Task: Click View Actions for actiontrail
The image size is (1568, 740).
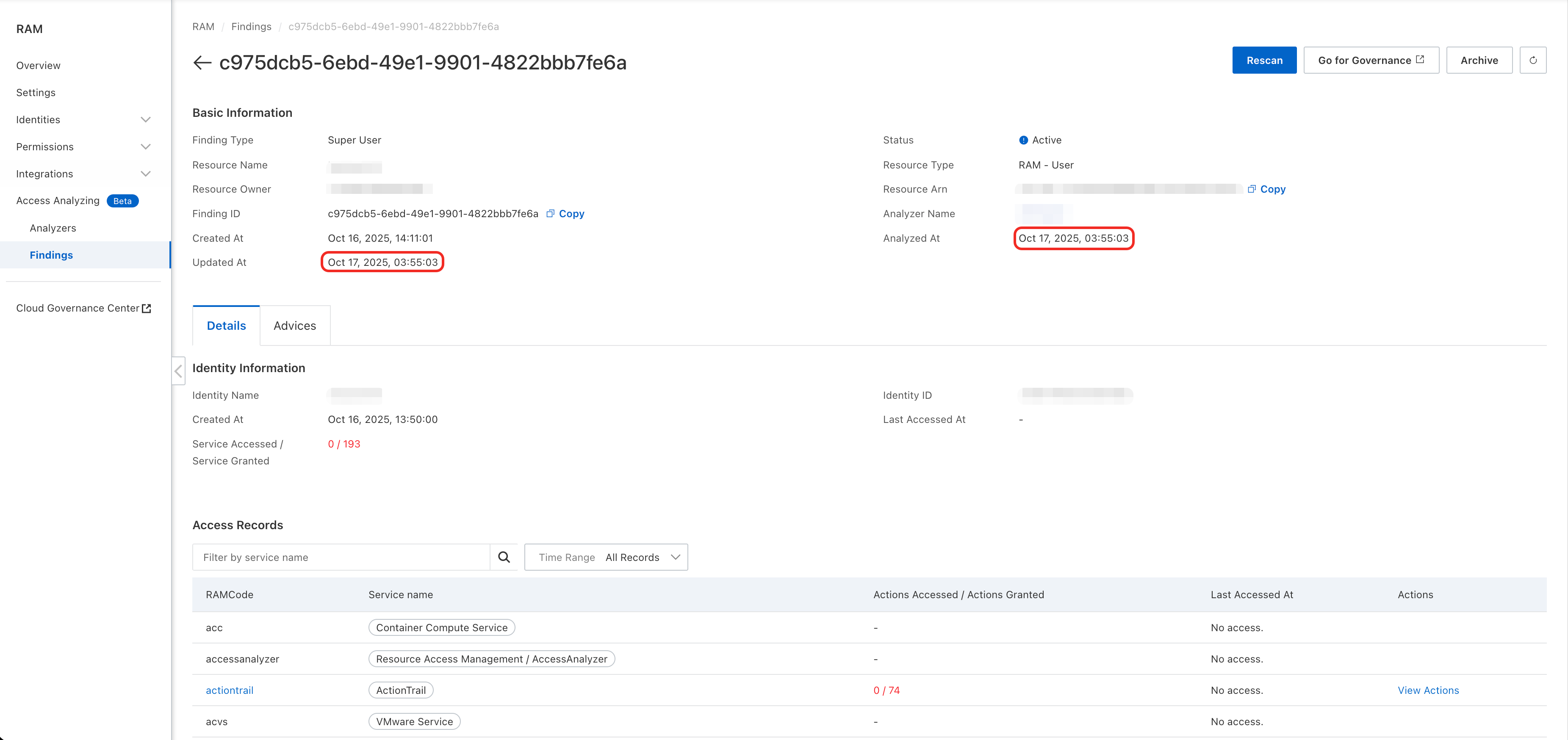Action: [x=1427, y=690]
